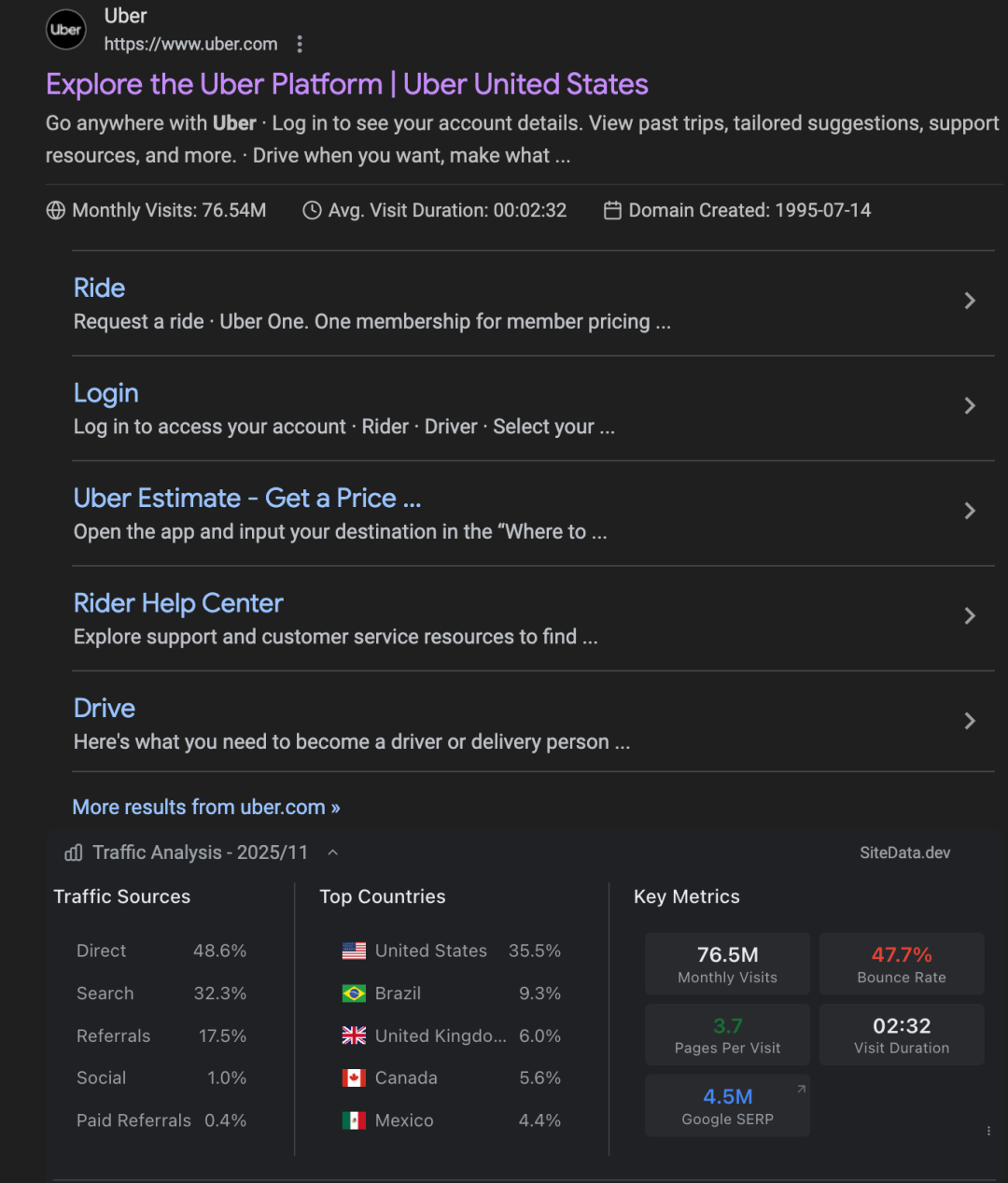Open the three-dot menu beside uber.com URL

coord(300,44)
